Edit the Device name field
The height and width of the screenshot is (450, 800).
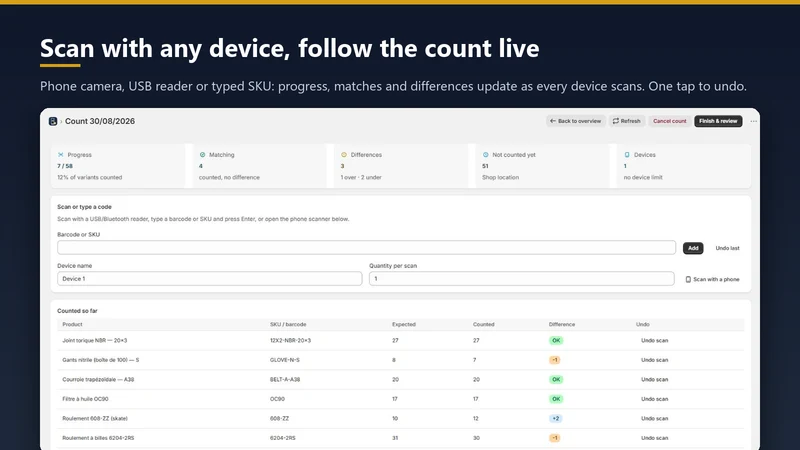[x=210, y=279]
